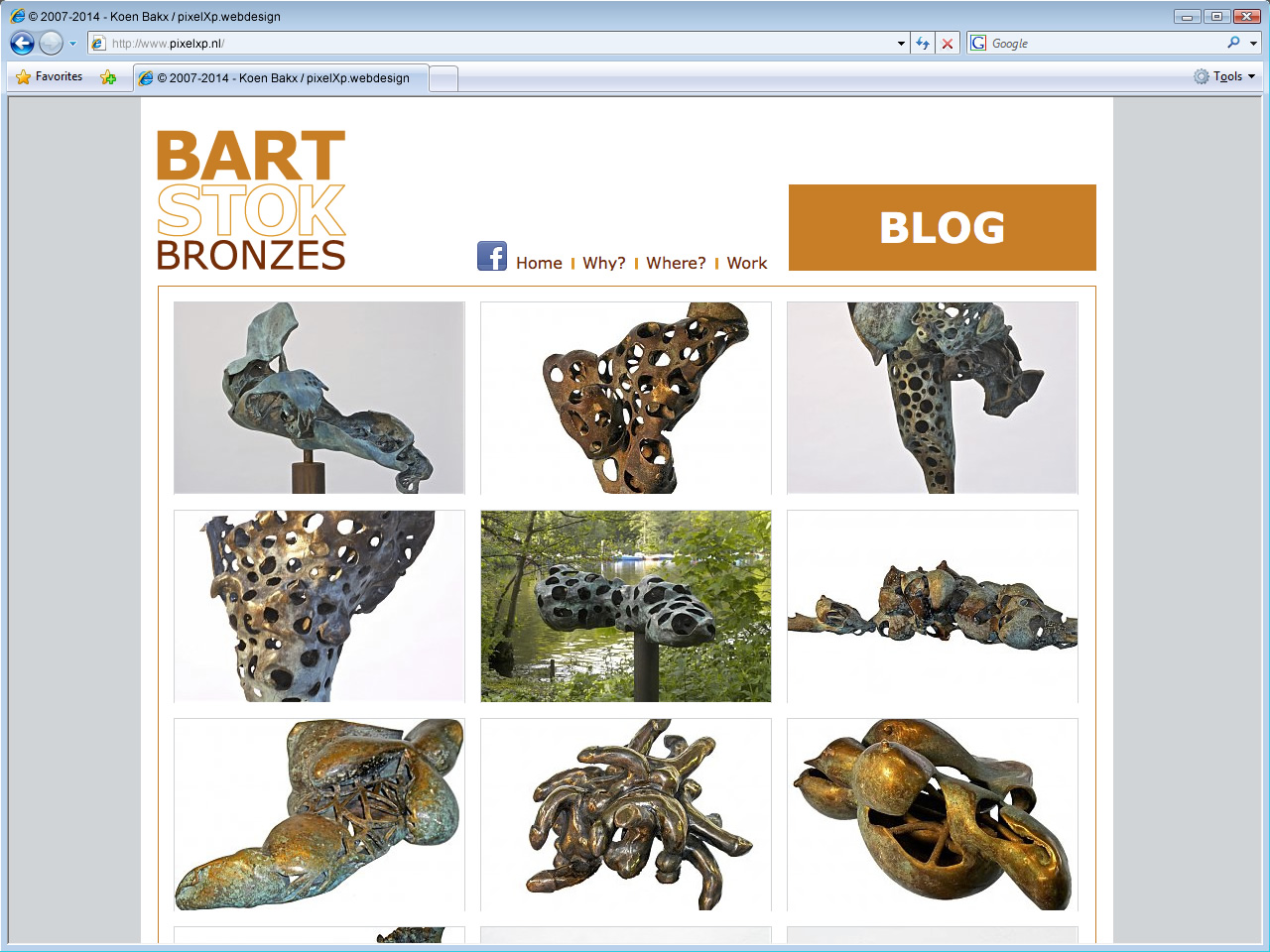1270x952 pixels.
Task: Open the Why? link
Action: pos(604,263)
